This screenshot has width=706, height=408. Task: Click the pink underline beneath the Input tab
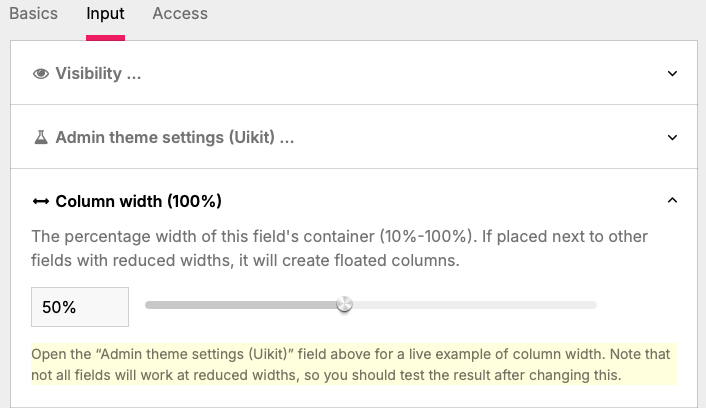105,38
